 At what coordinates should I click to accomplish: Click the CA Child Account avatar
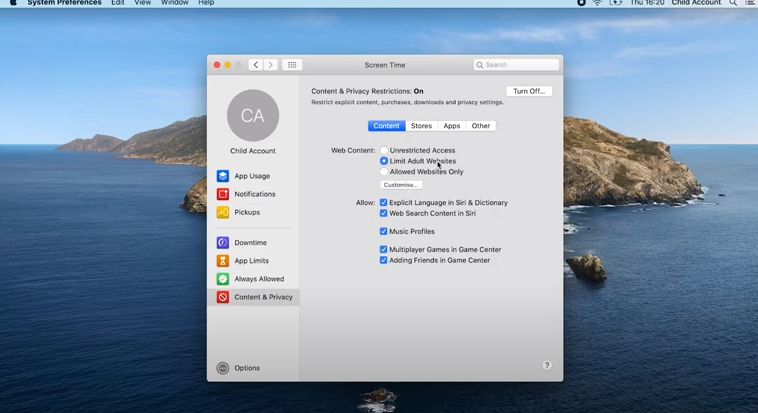(253, 116)
